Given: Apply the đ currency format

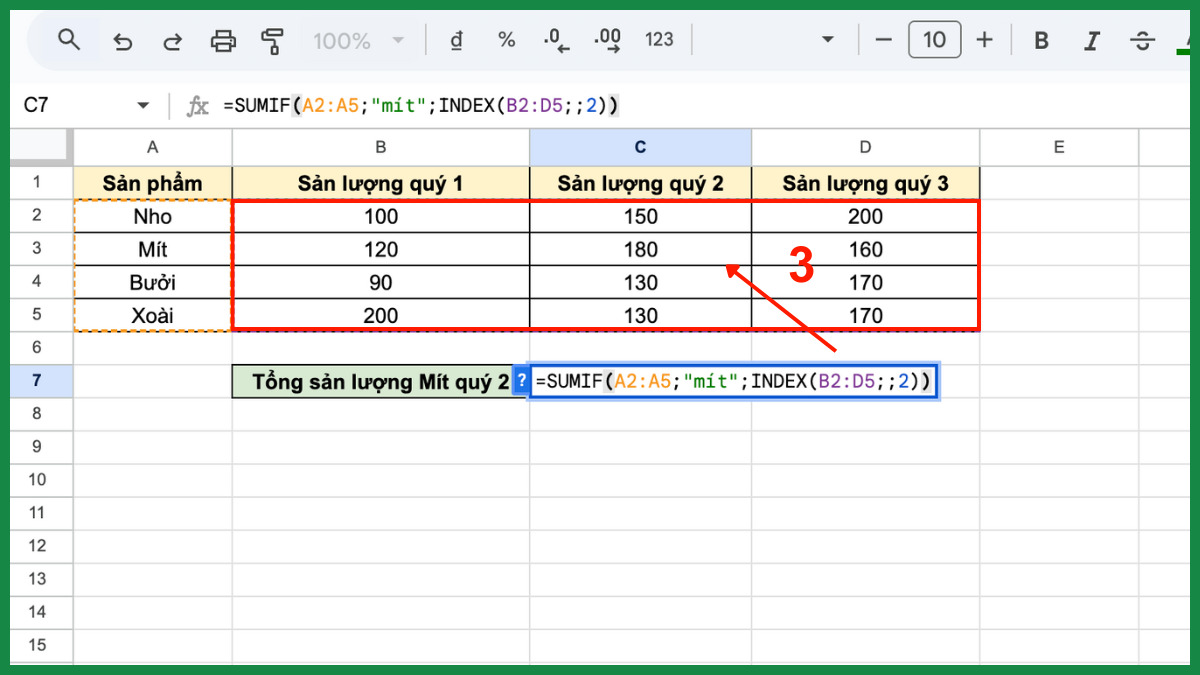Looking at the screenshot, I should 457,40.
